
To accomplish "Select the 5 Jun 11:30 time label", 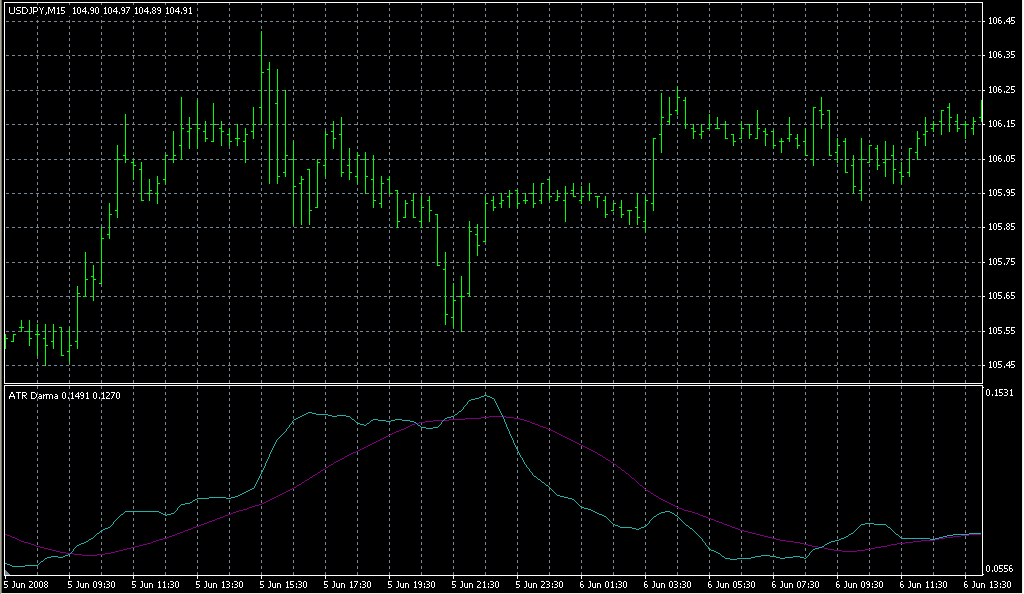I will (156, 584).
